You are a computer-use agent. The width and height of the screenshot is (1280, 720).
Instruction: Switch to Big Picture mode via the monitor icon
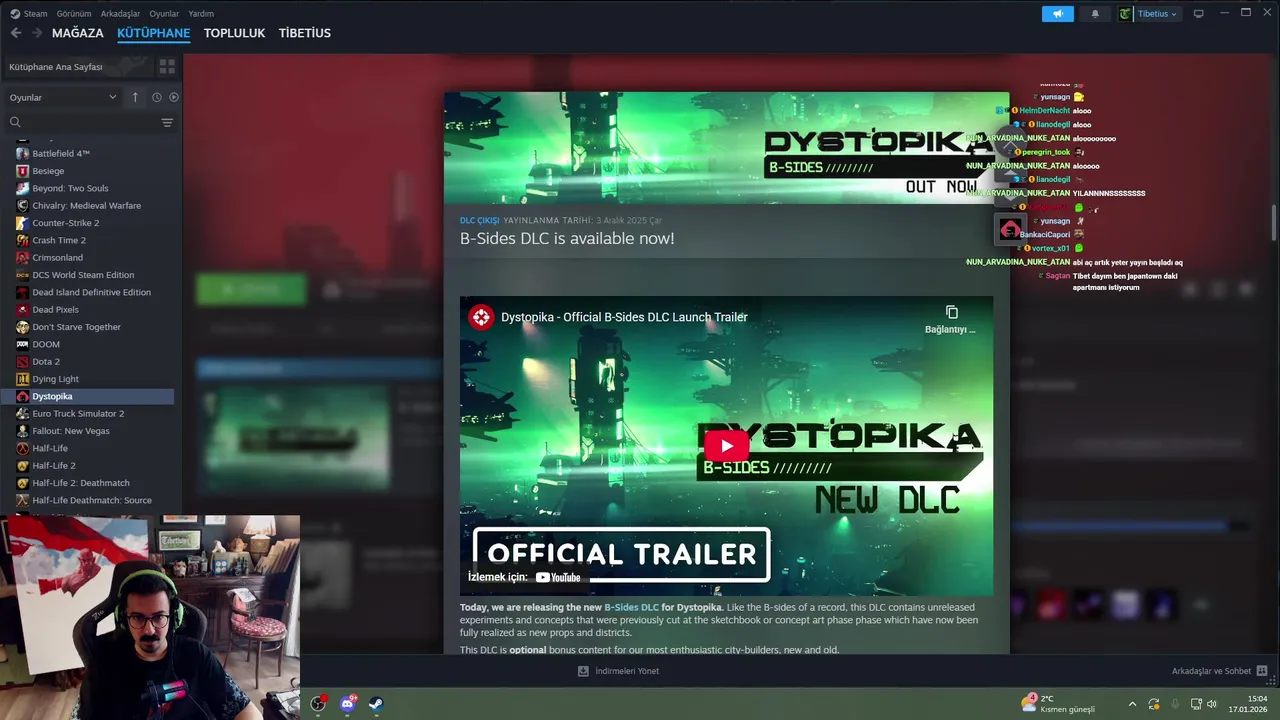coord(1198,14)
